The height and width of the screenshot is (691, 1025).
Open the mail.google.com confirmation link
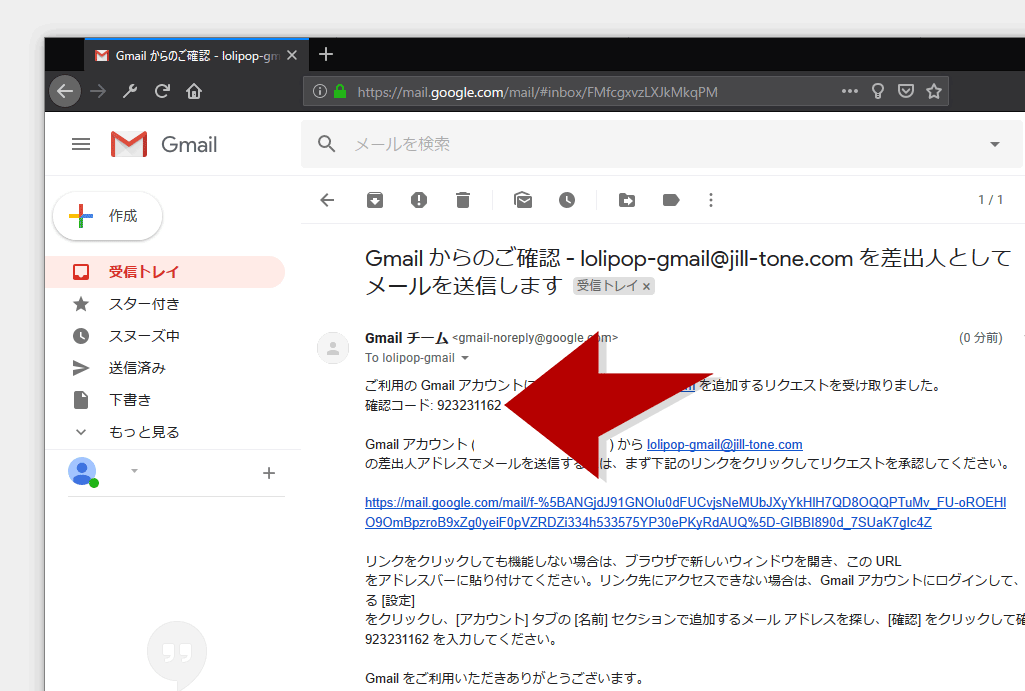tap(685, 513)
